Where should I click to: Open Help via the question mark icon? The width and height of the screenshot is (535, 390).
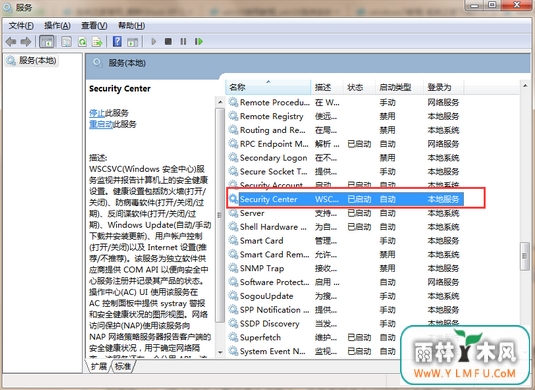pos(117,42)
